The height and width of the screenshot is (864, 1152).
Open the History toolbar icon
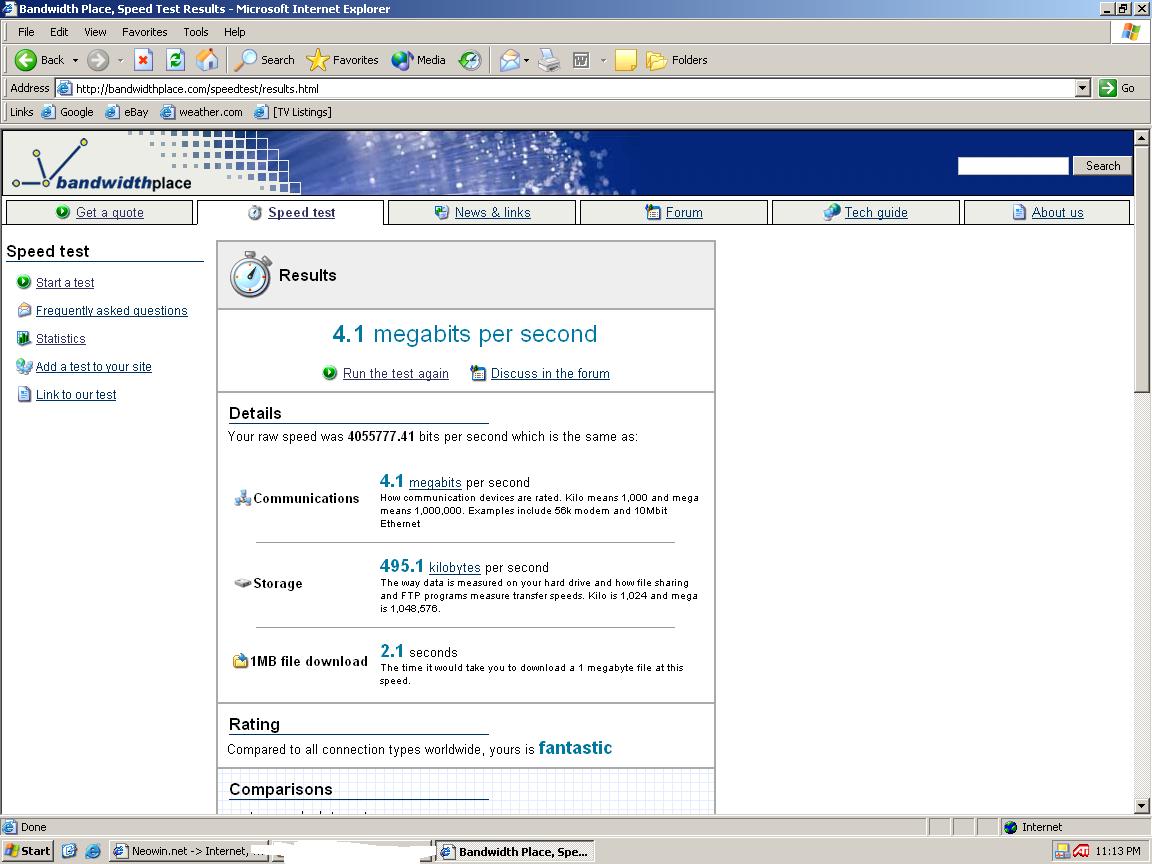[x=470, y=60]
